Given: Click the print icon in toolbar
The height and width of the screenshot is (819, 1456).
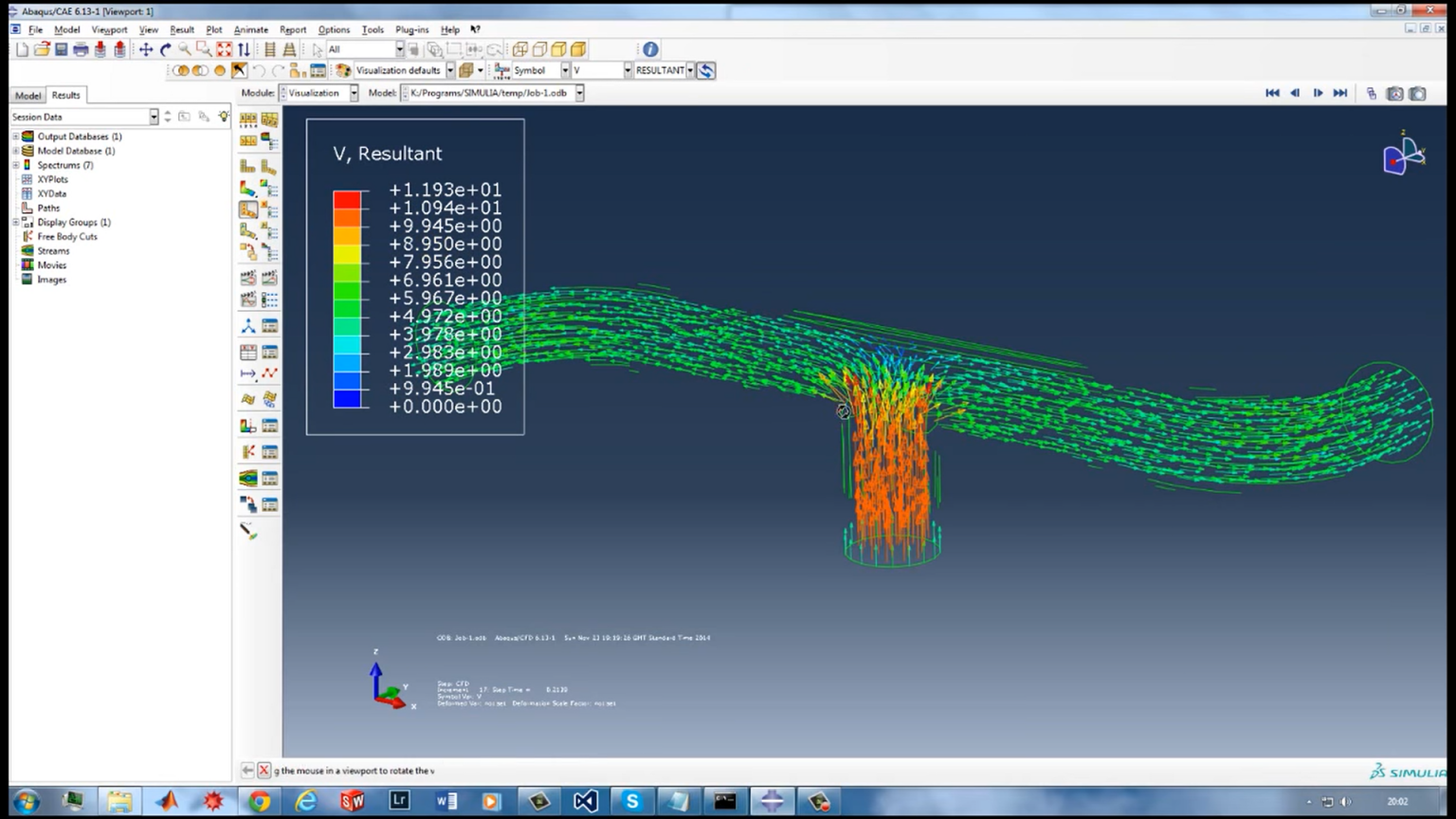Looking at the screenshot, I should [81, 49].
